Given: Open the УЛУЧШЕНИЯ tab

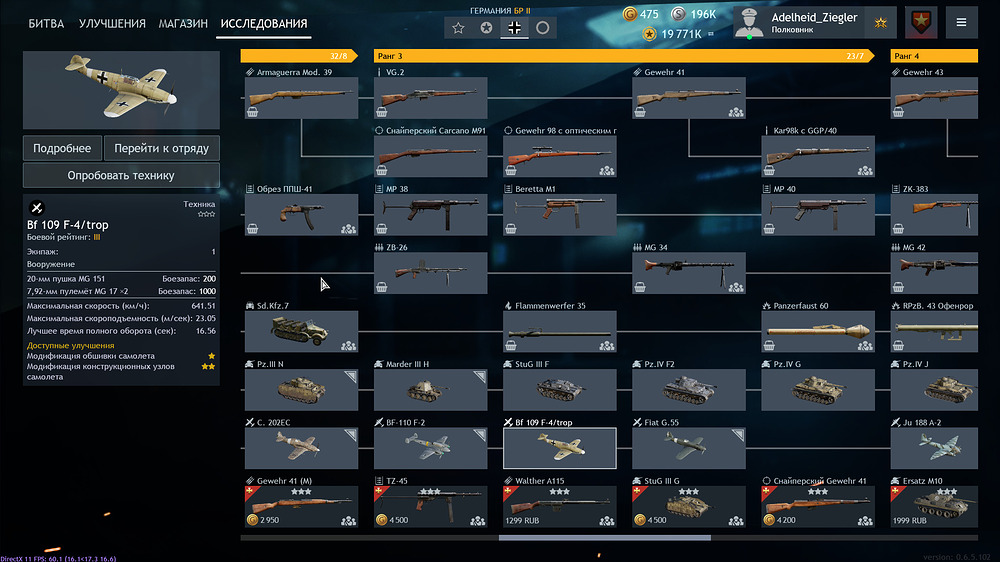Looking at the screenshot, I should [x=112, y=24].
